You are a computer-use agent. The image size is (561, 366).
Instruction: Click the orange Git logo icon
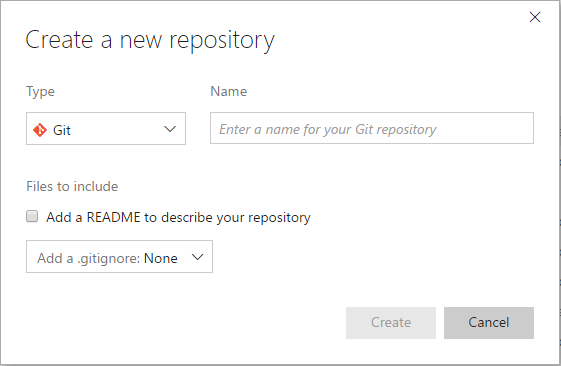click(x=40, y=130)
